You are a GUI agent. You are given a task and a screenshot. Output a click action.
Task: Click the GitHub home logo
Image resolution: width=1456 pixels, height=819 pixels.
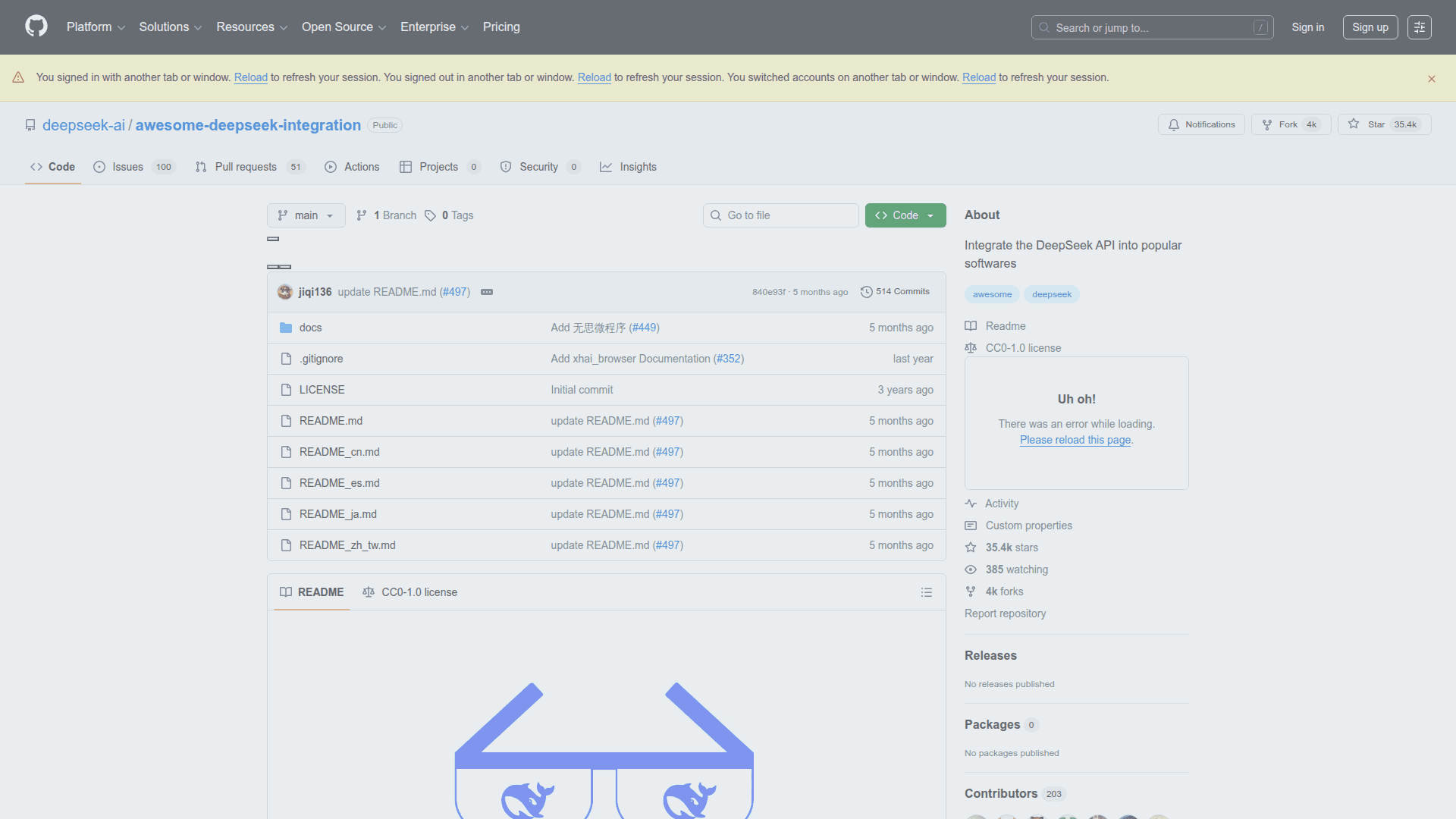point(35,27)
